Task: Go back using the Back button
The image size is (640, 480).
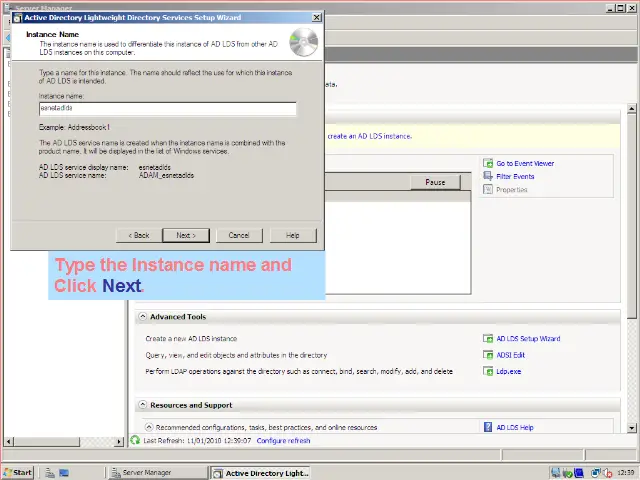Action: (139, 235)
